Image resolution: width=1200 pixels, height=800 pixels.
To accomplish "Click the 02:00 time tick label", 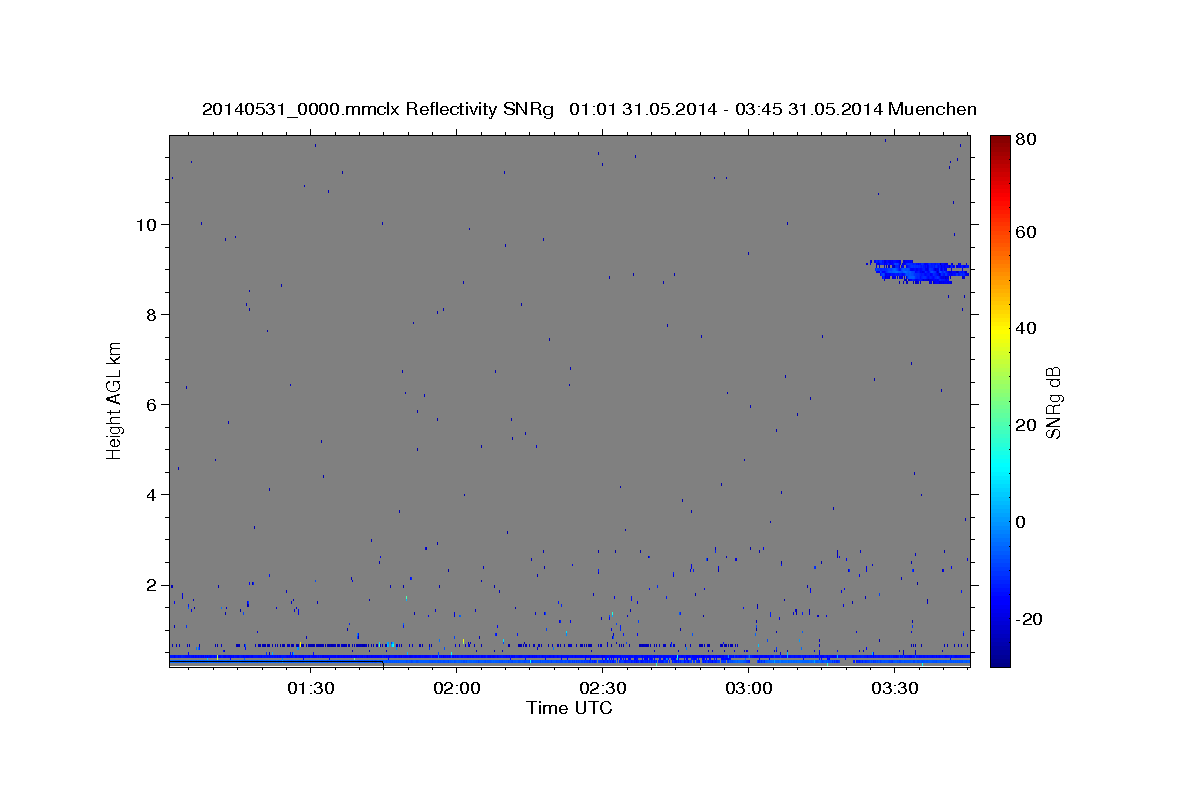I will (457, 689).
